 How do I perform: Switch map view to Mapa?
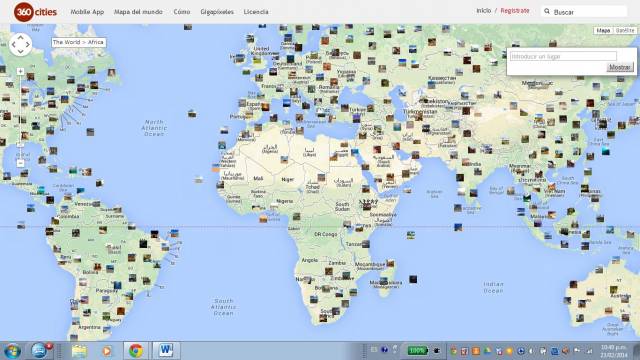[x=603, y=31]
